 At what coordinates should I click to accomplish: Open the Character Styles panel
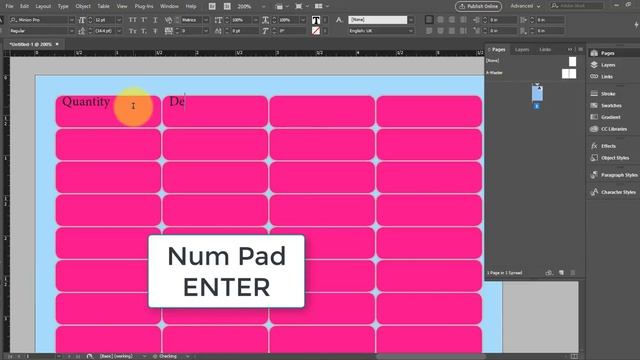coord(613,192)
